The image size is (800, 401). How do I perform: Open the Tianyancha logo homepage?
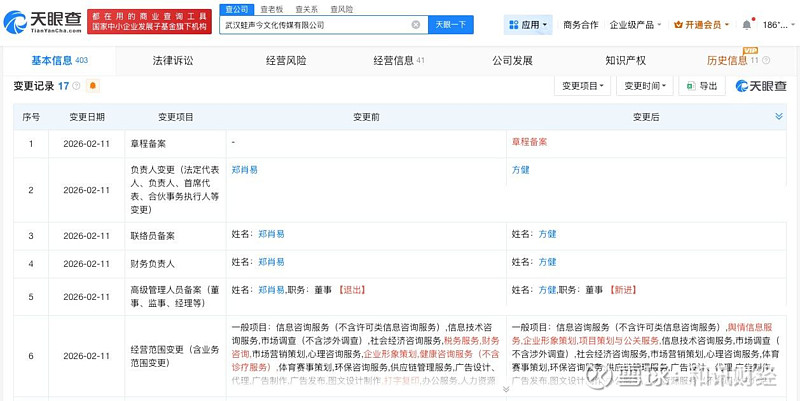tap(43, 22)
